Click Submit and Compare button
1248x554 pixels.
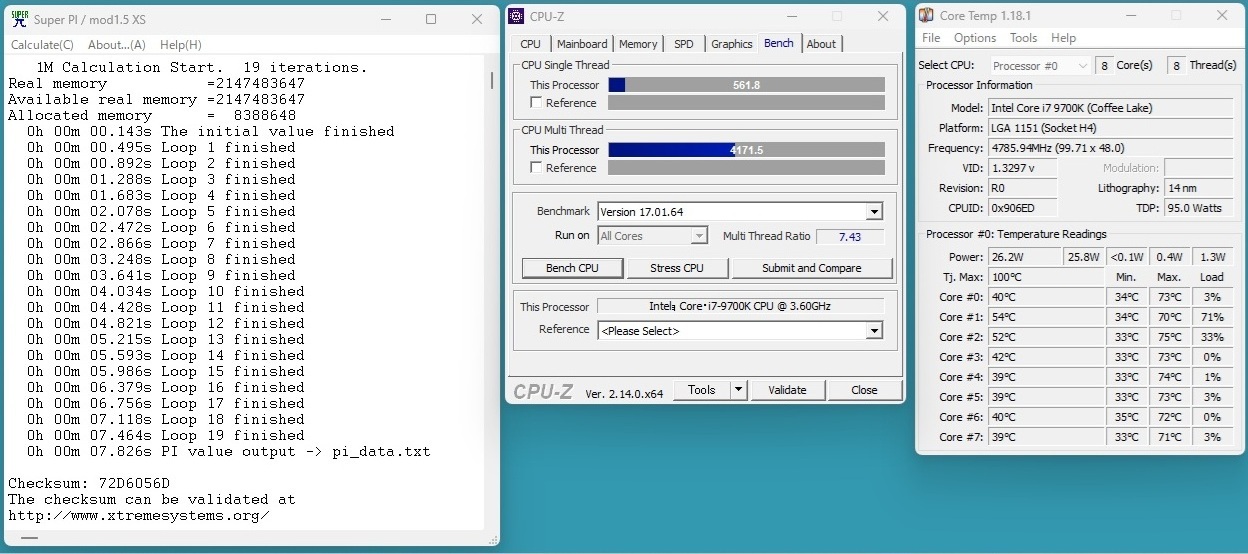pos(812,268)
